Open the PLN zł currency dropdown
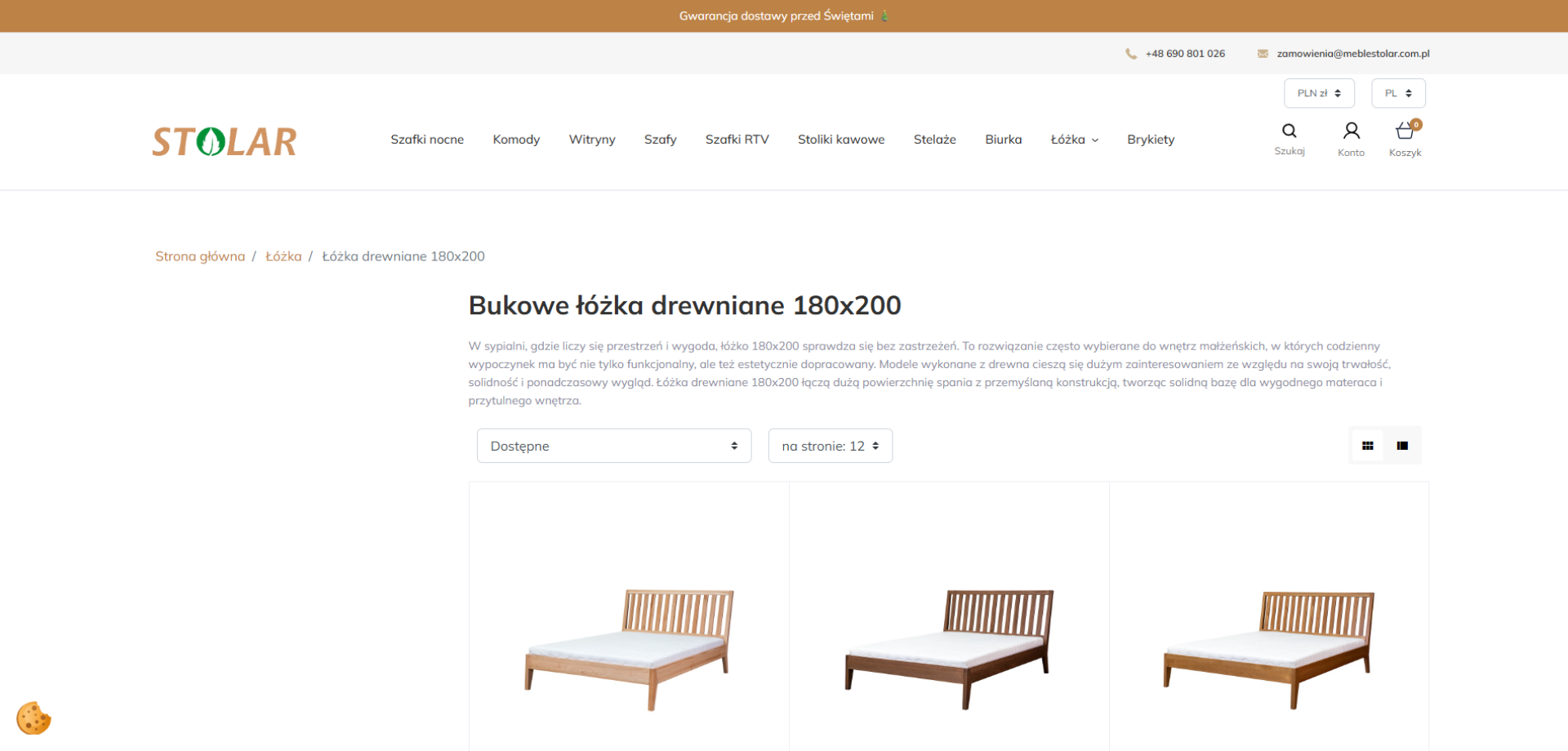 coord(1318,93)
